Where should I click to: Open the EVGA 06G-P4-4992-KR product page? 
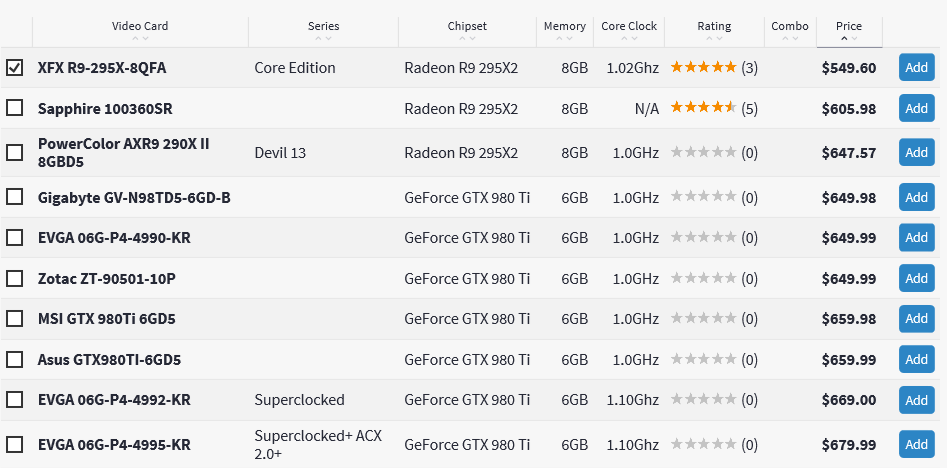pyautogui.click(x=114, y=400)
